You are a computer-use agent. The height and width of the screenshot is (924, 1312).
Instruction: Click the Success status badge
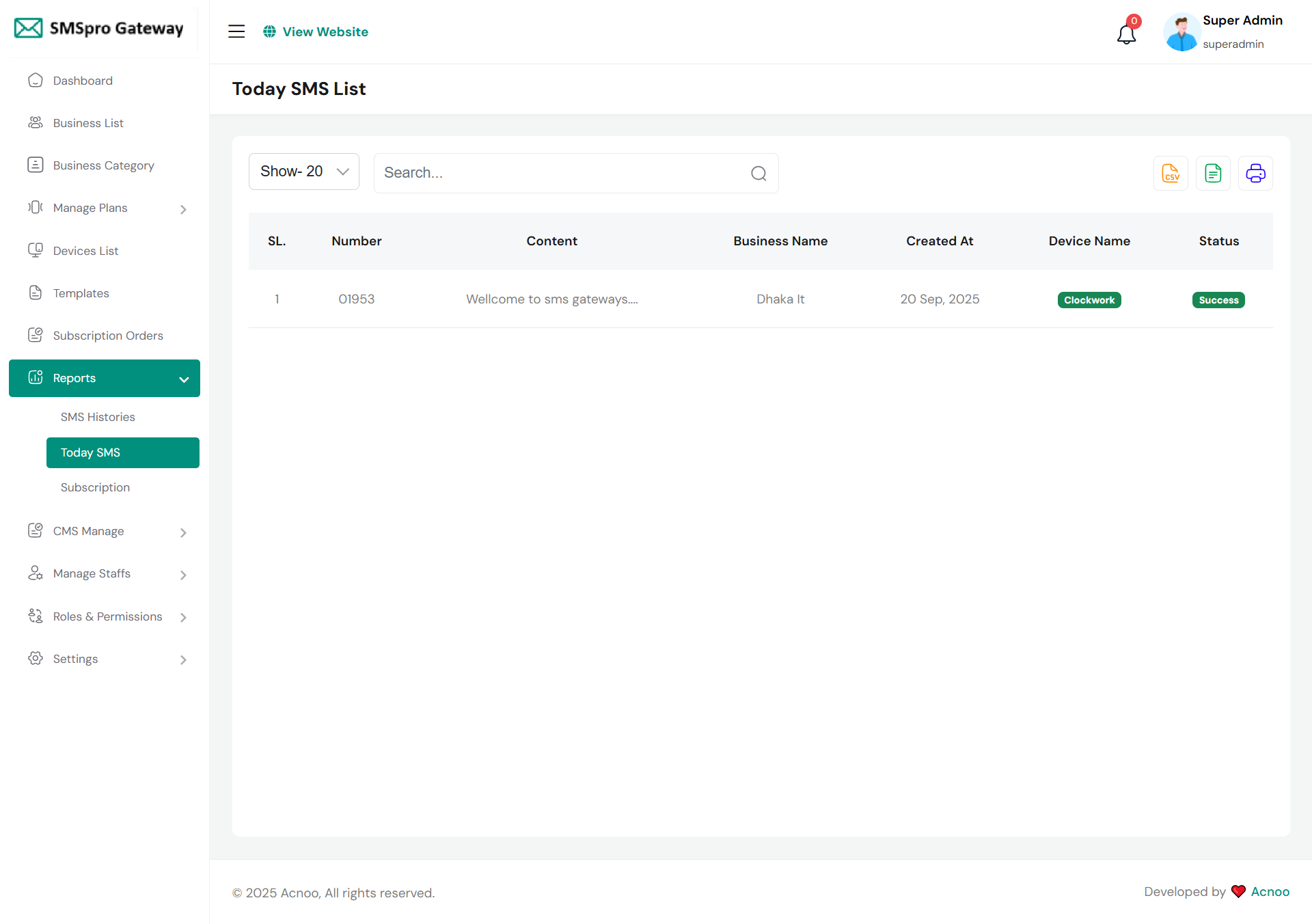tap(1218, 300)
